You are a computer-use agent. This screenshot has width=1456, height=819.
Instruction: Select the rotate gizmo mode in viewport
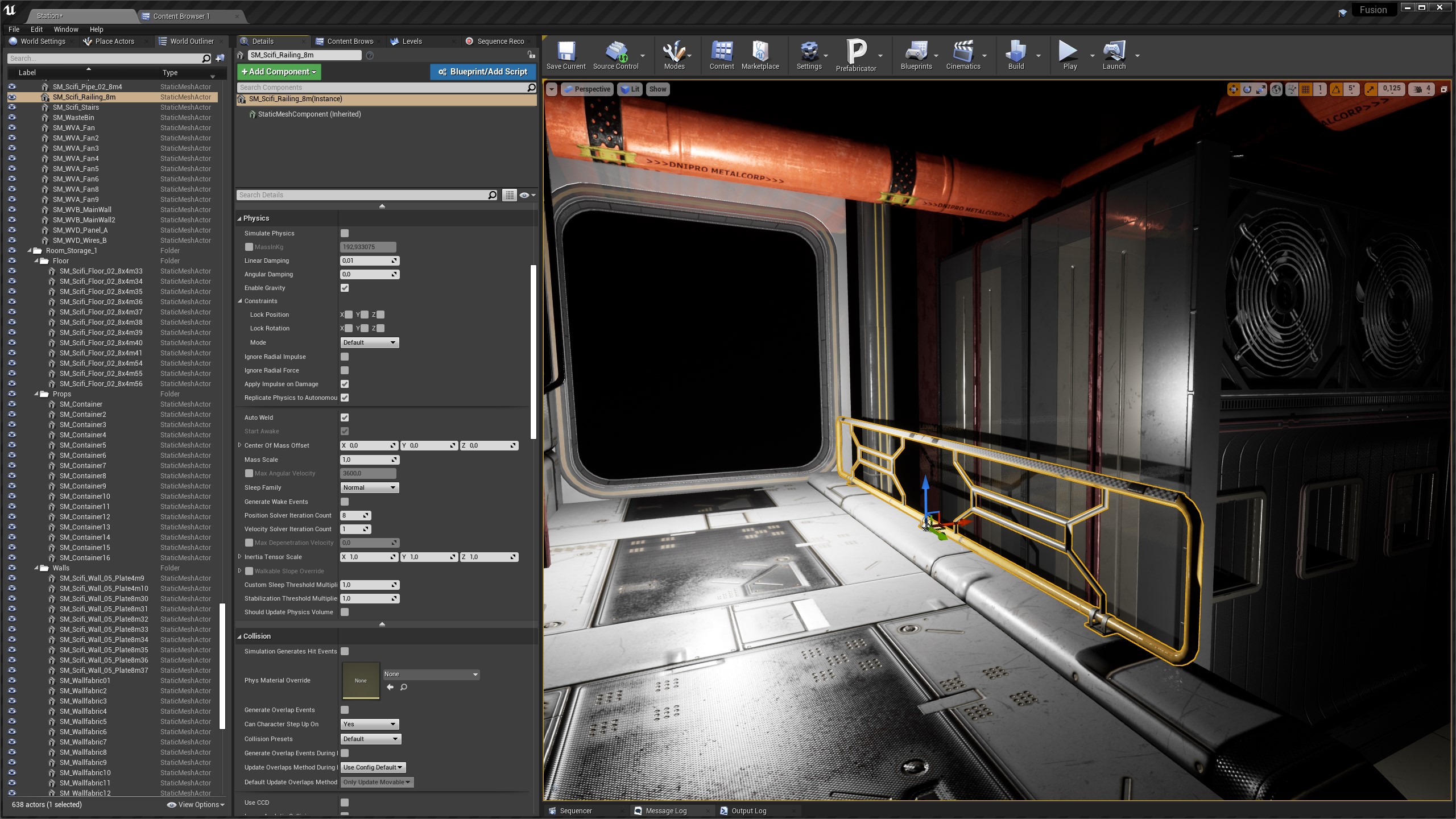pos(1247,89)
